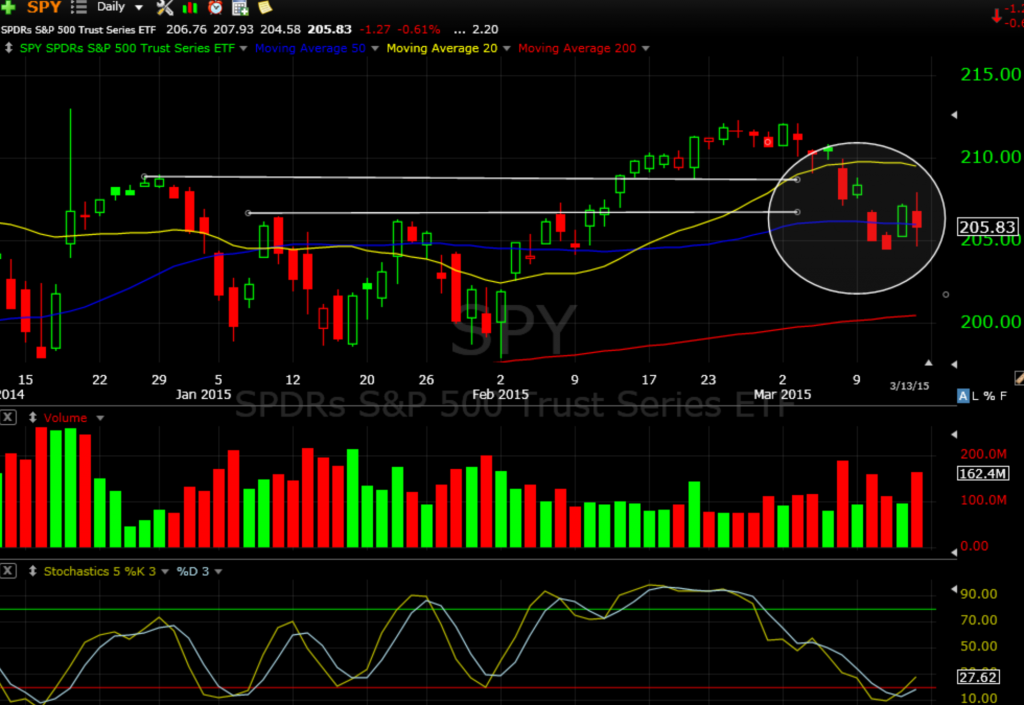Click the 162.4M volume value tag

click(x=983, y=473)
